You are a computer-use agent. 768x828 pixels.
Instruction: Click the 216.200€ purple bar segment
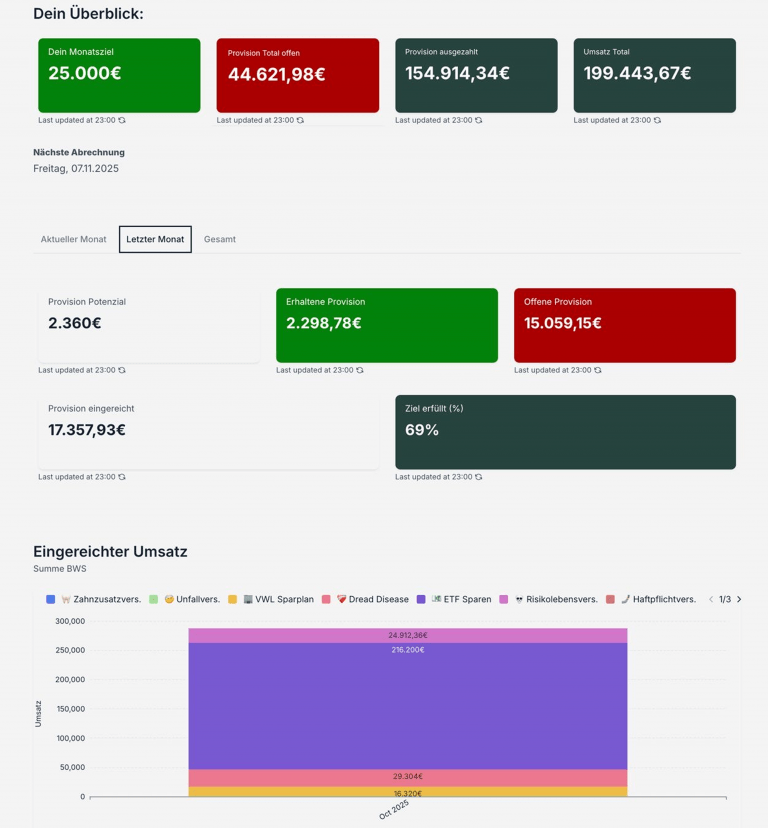[407, 705]
